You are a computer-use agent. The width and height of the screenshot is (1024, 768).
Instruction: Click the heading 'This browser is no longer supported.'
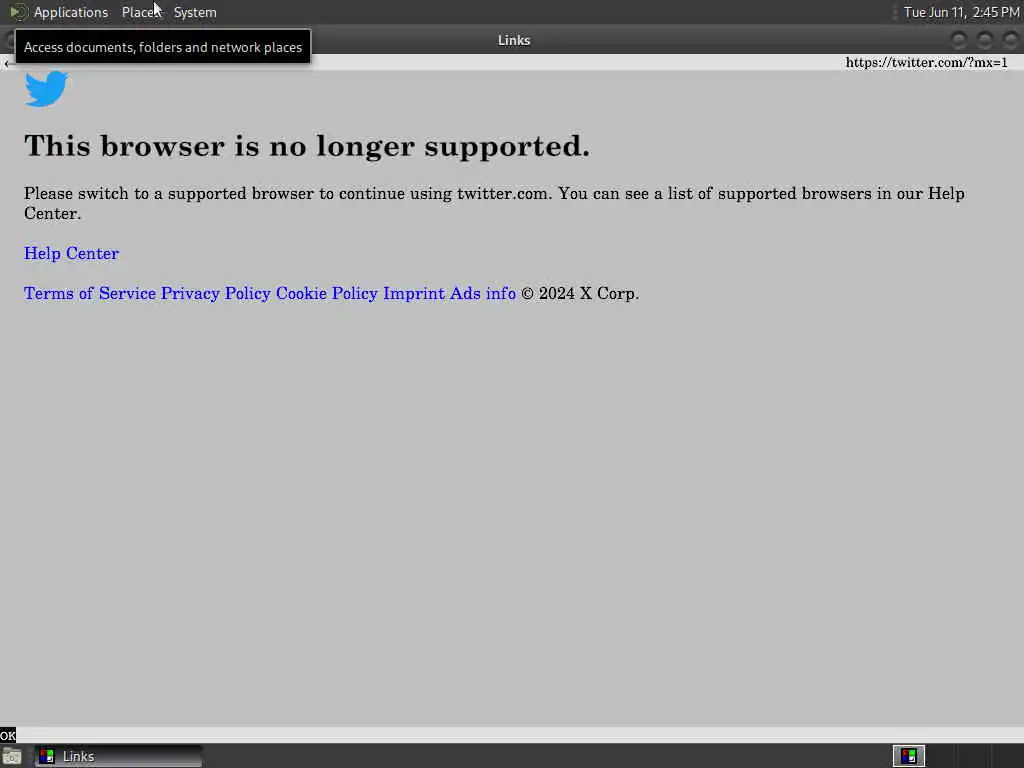(x=307, y=146)
